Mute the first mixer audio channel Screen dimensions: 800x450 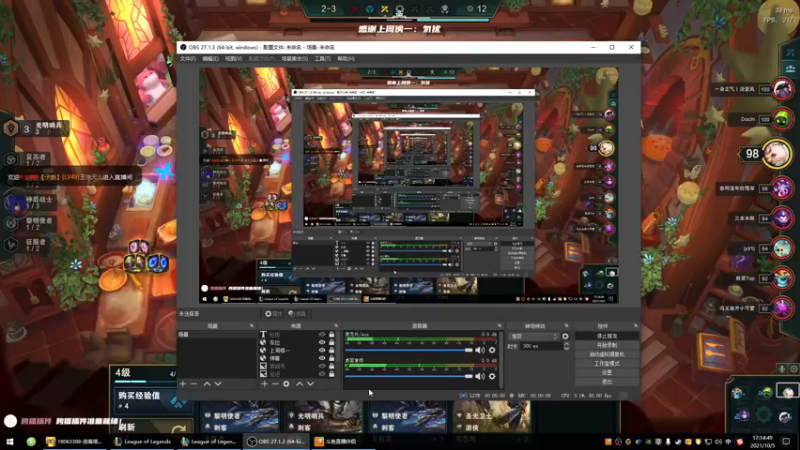point(480,350)
